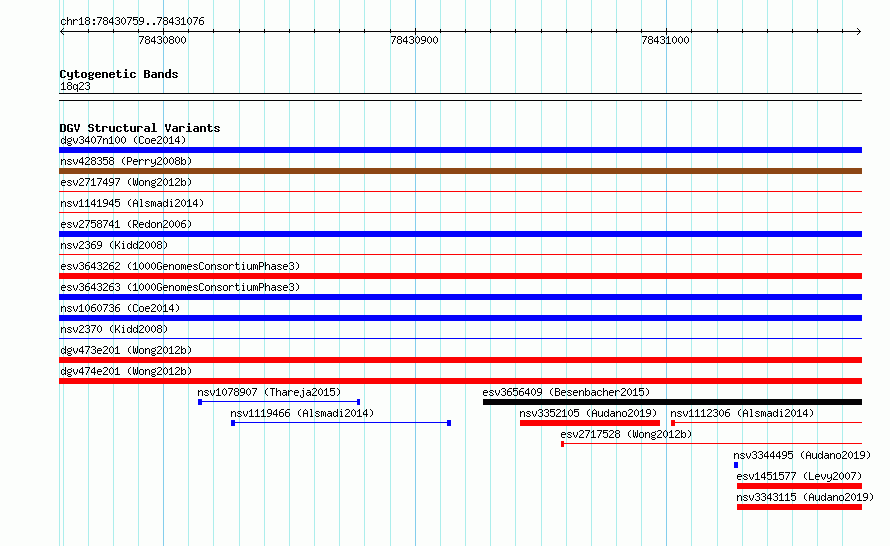The width and height of the screenshot is (890, 546).
Task: Select the blue bar under nsv1060736
Action: tap(460, 318)
